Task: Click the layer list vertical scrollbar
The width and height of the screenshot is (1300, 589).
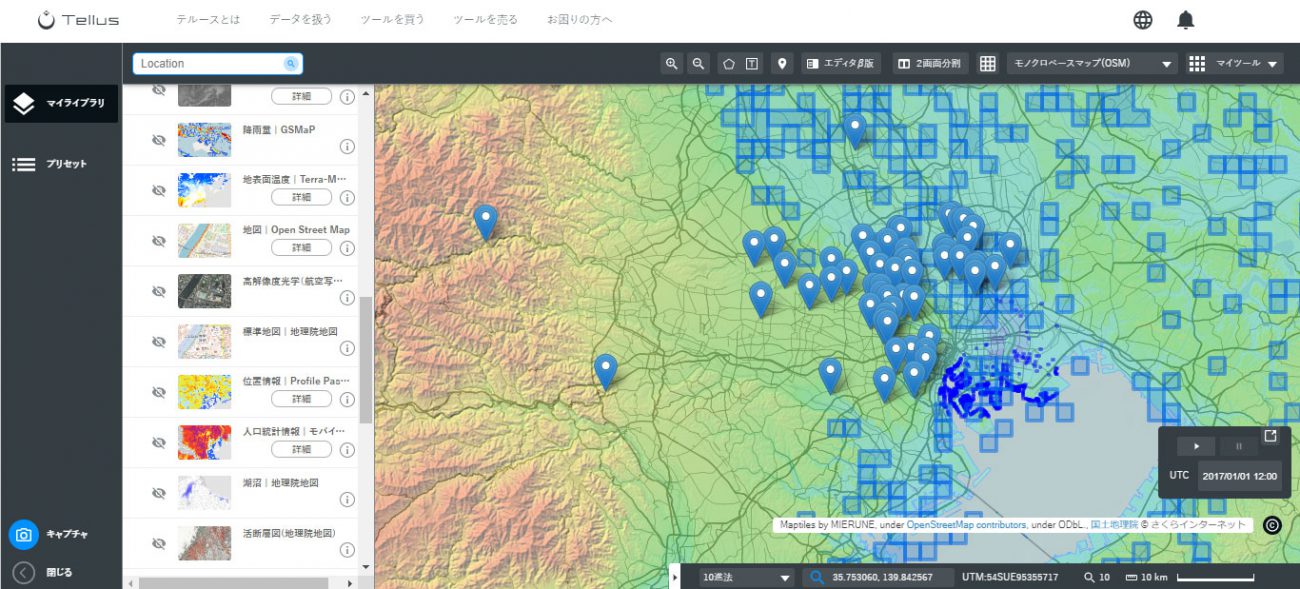Action: pyautogui.click(x=366, y=360)
